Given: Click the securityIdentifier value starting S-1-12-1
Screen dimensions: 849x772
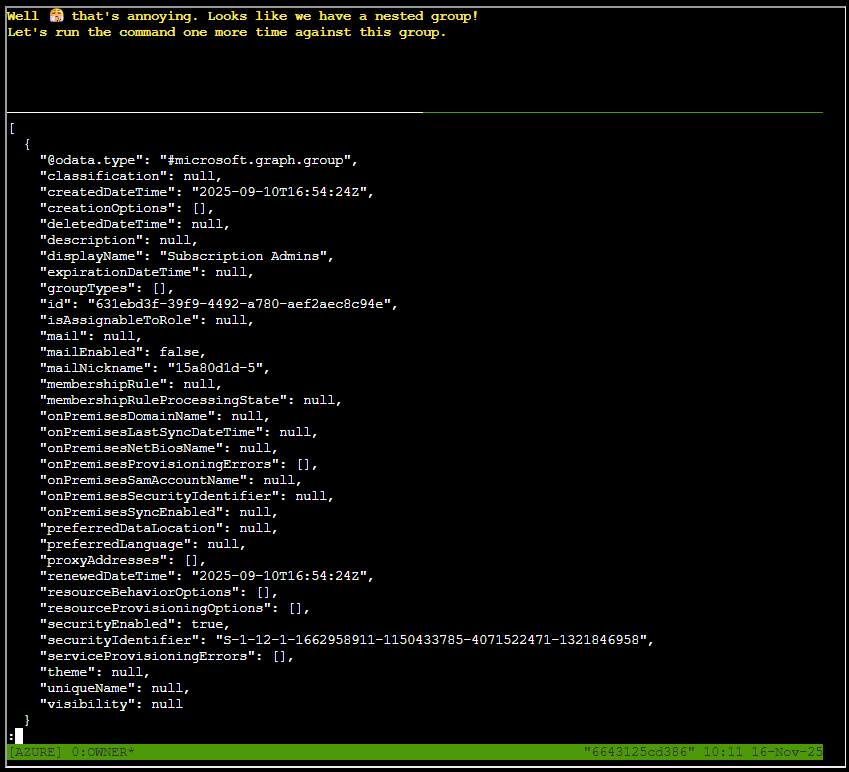Looking at the screenshot, I should [427, 640].
